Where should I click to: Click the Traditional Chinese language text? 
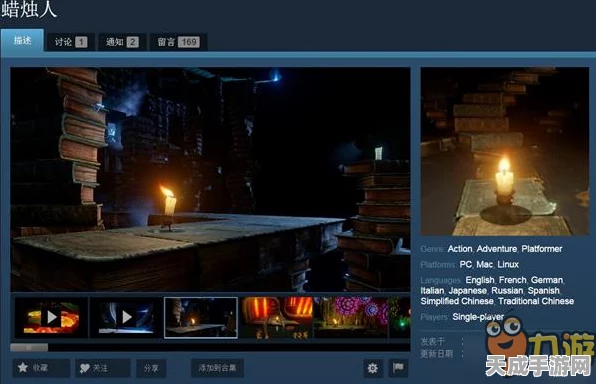536,301
